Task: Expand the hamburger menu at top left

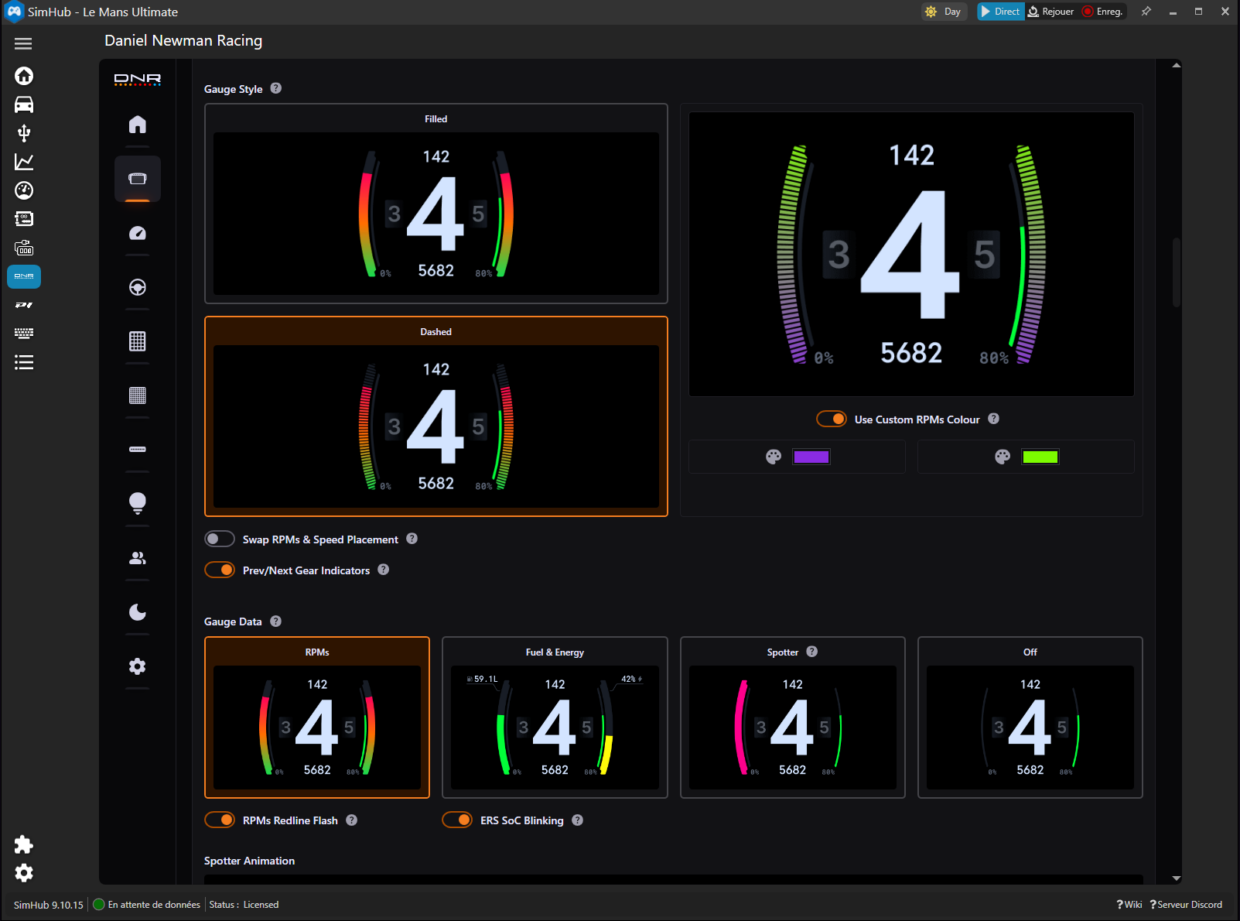Action: click(x=23, y=44)
